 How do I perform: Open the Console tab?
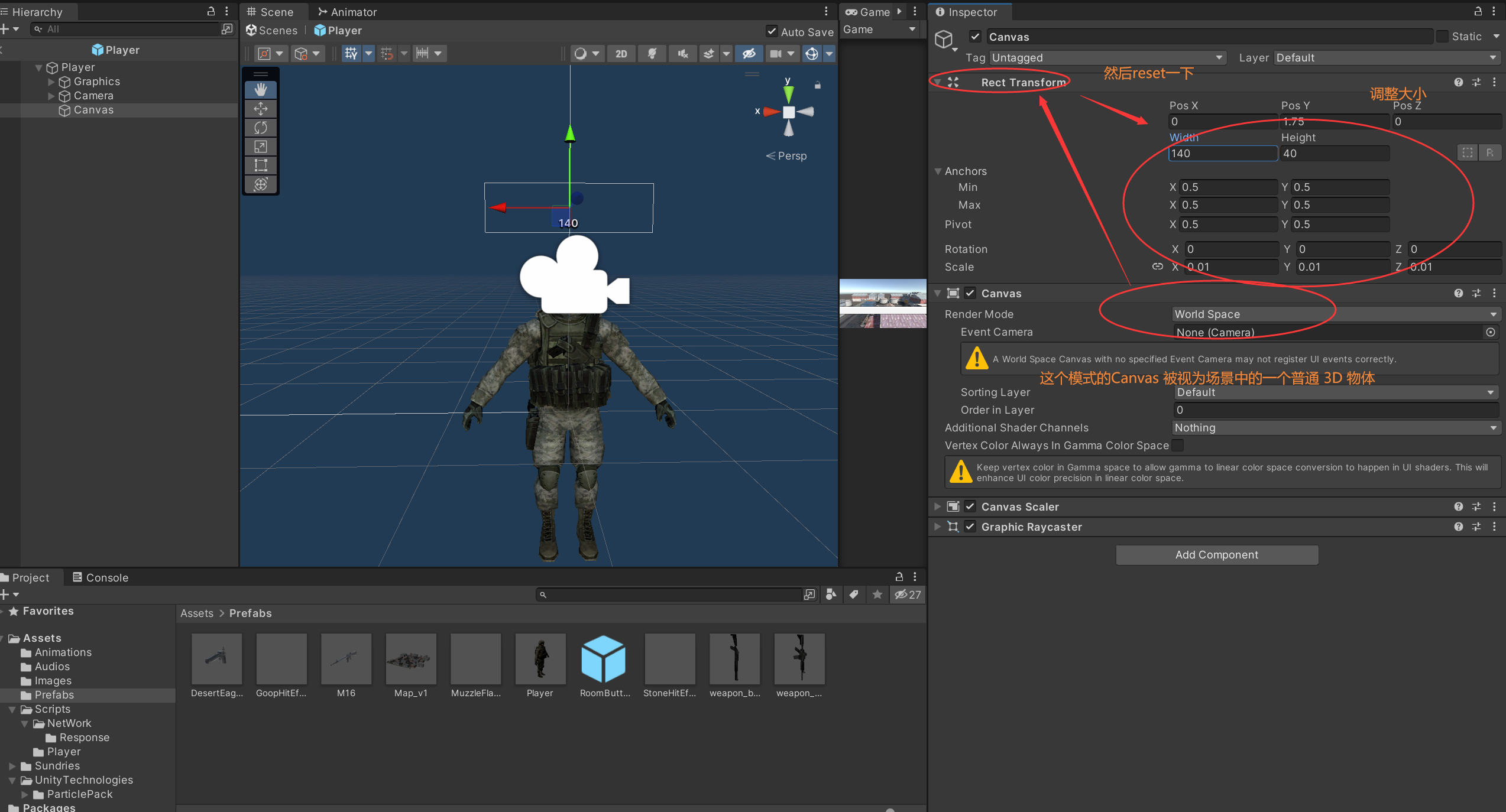click(100, 577)
